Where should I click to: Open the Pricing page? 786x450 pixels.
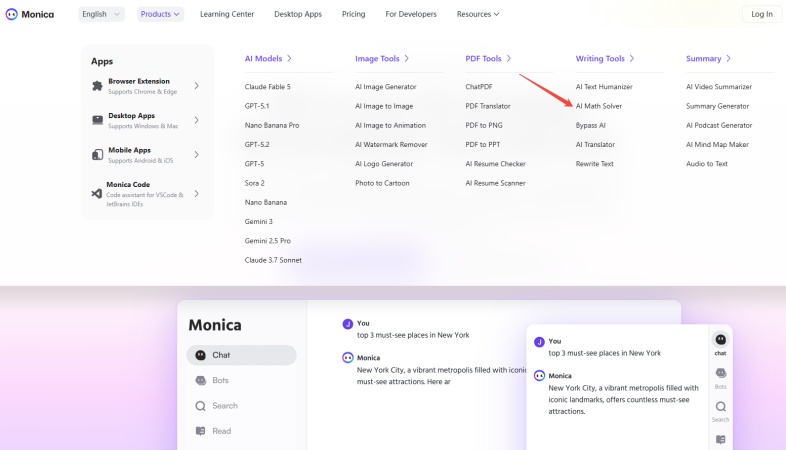(353, 14)
